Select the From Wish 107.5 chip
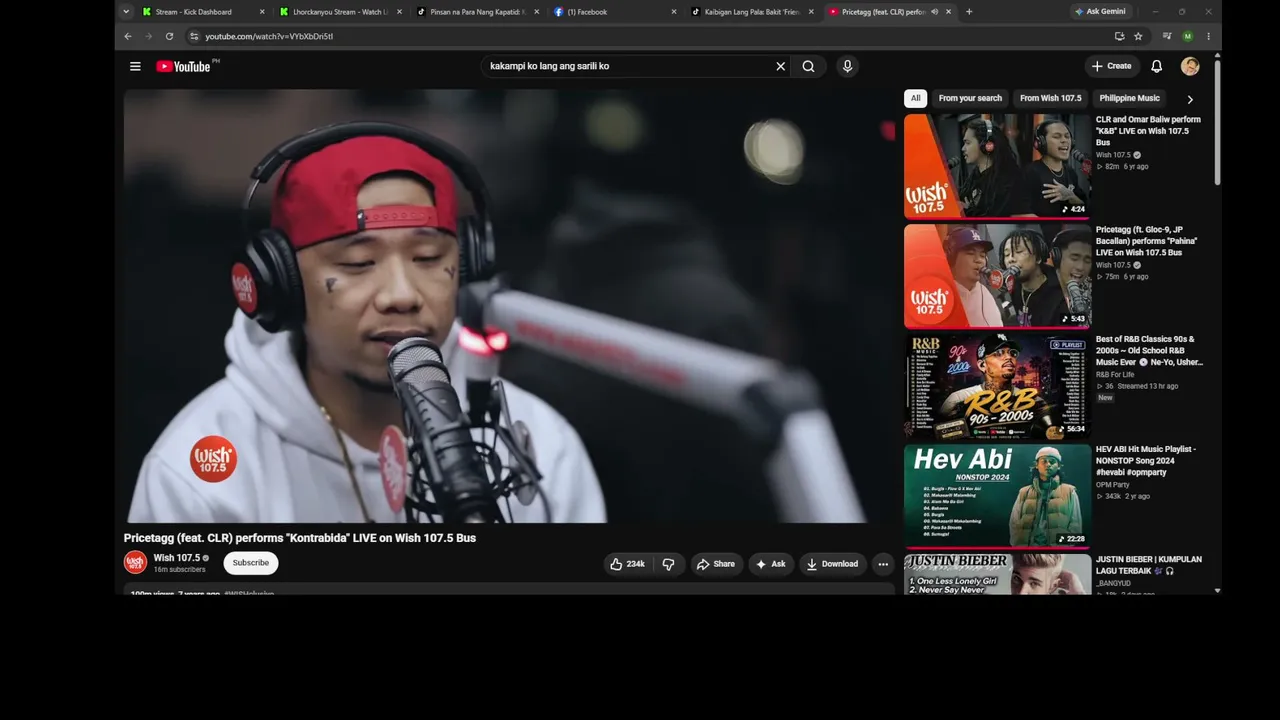 point(1050,99)
